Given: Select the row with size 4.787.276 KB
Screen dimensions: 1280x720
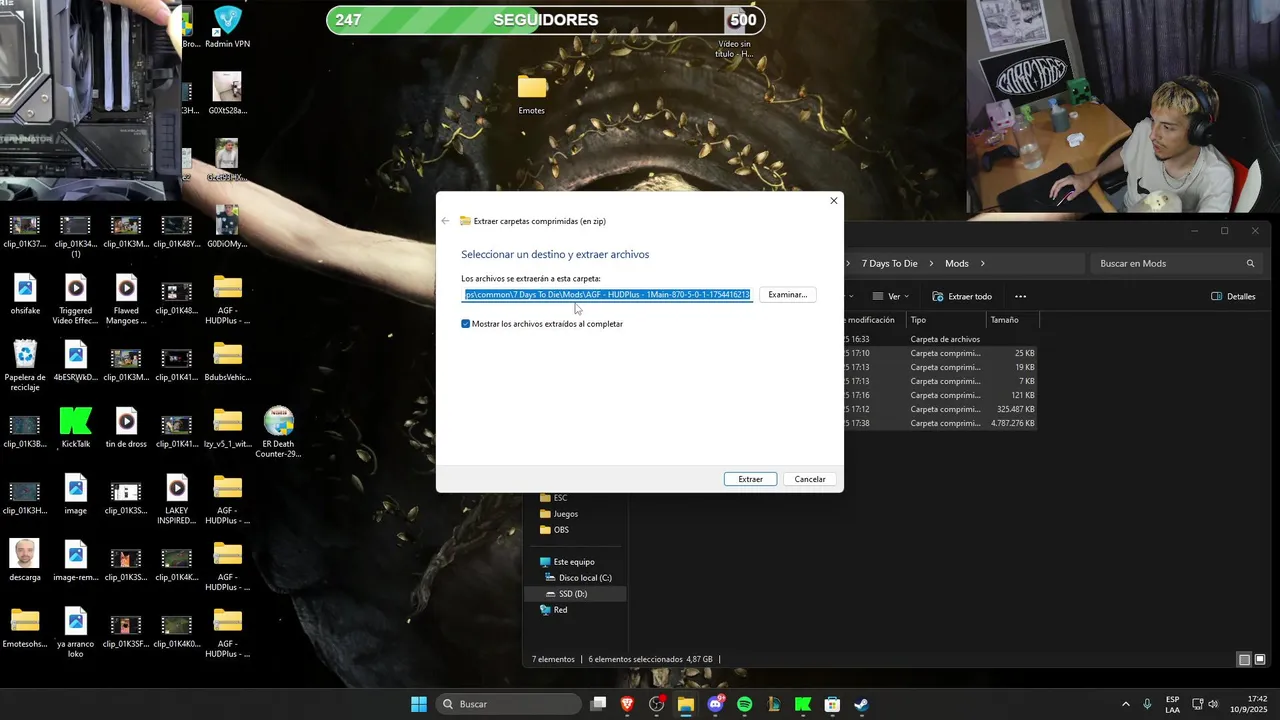Looking at the screenshot, I should (940, 423).
